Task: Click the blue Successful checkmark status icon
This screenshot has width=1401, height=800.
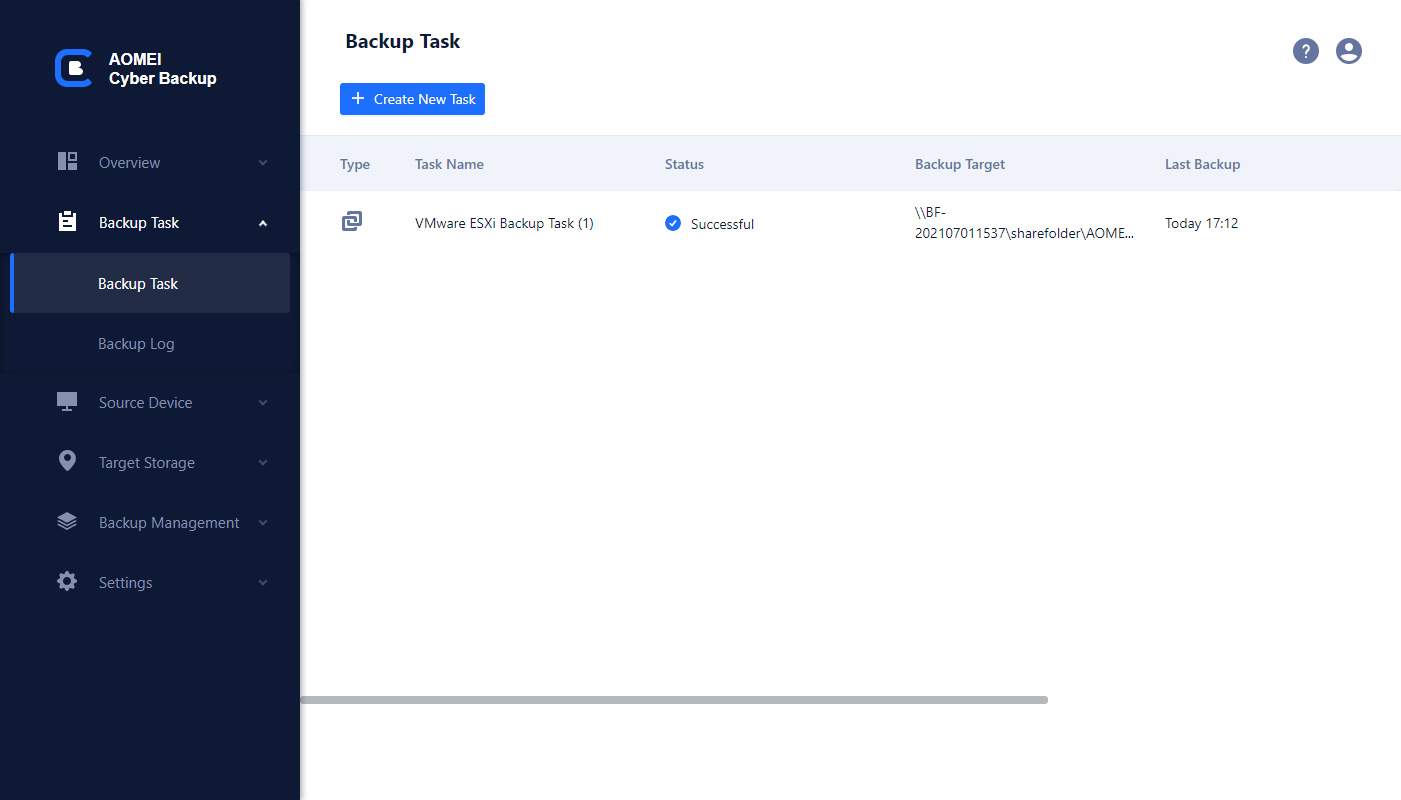Action: pyautogui.click(x=673, y=223)
